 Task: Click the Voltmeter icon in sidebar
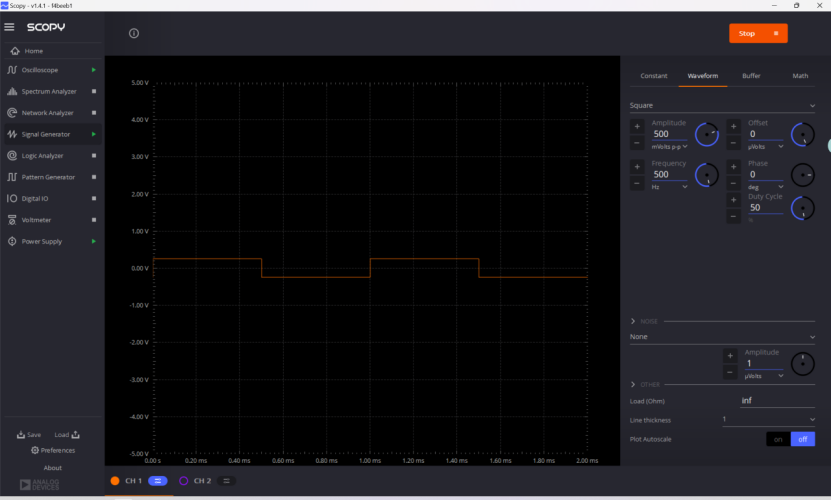[x=12, y=220]
